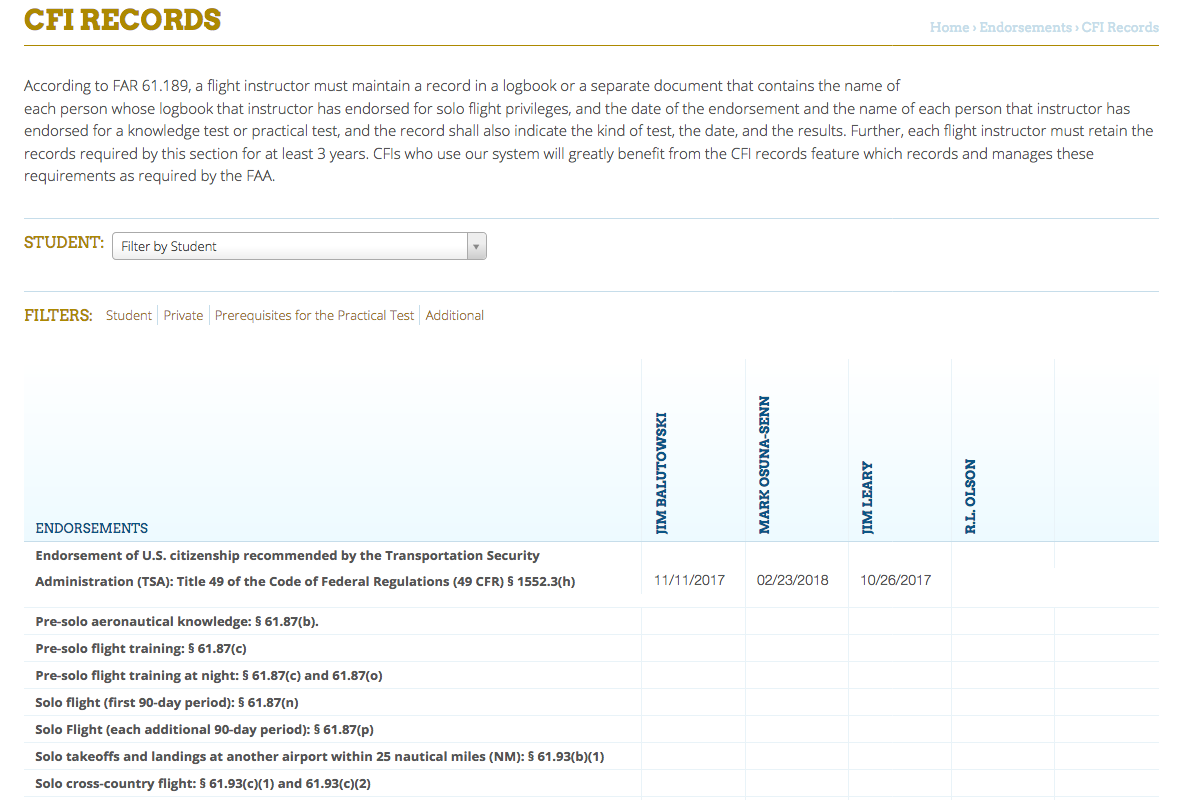
Task: Choose the Additional filter
Action: [x=454, y=315]
